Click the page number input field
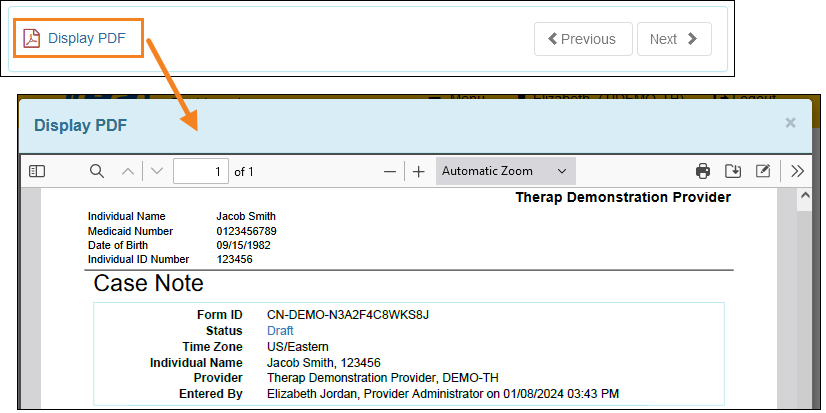Image resolution: width=826 pixels, height=413 pixels. [x=201, y=171]
